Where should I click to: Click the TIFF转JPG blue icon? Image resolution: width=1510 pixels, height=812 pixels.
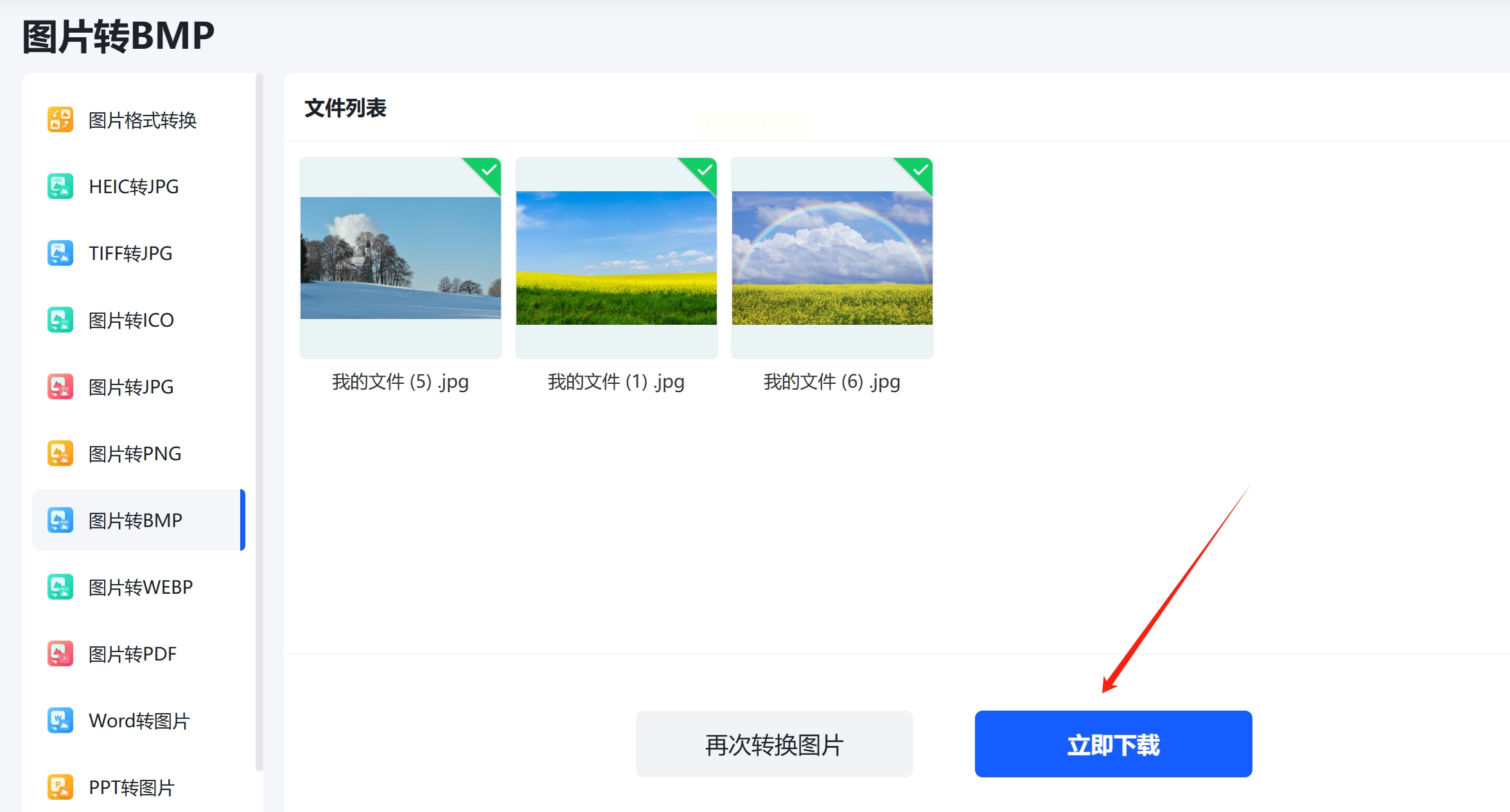coord(60,253)
